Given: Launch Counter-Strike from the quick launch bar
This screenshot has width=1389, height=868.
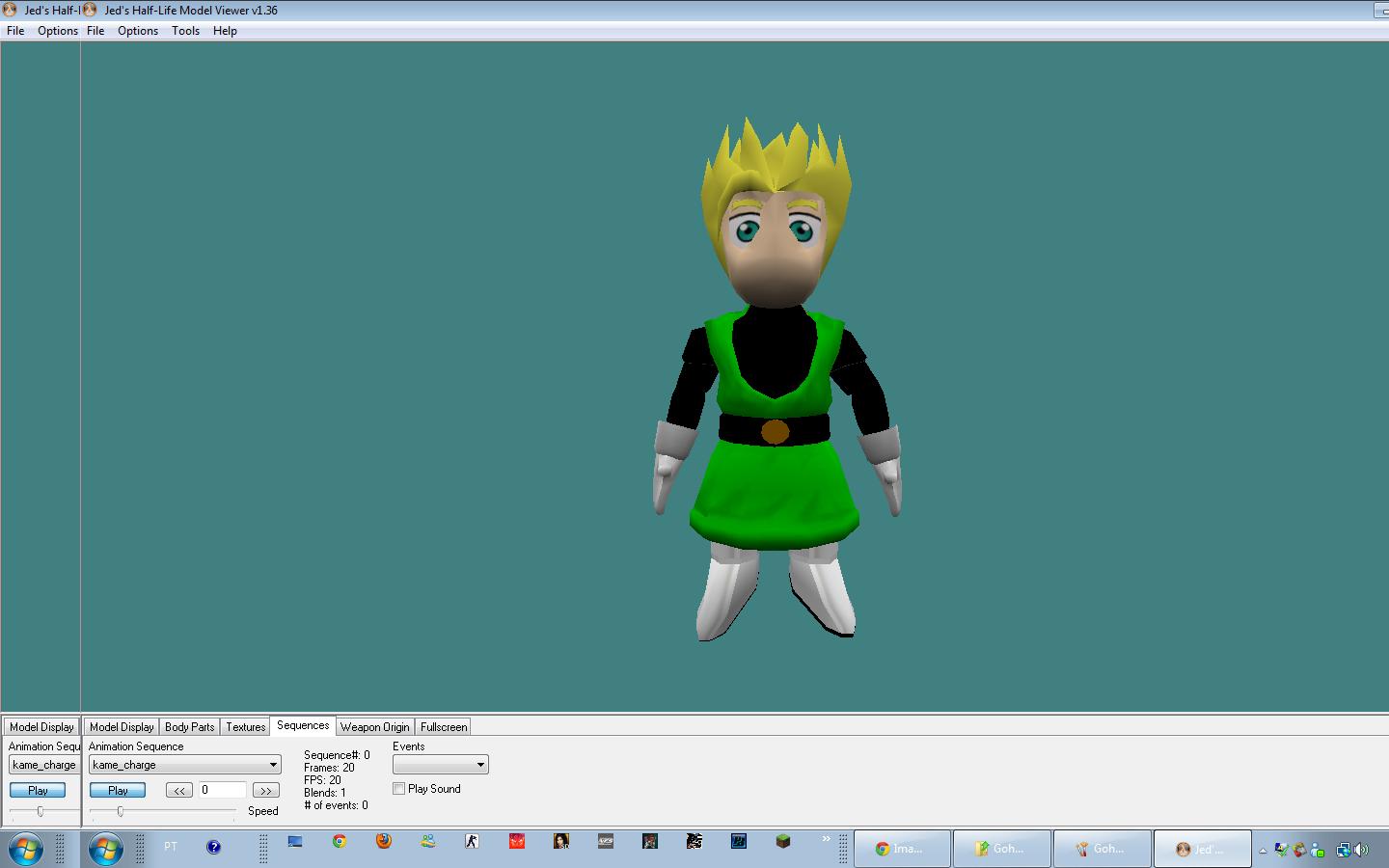Looking at the screenshot, I should pos(472,841).
